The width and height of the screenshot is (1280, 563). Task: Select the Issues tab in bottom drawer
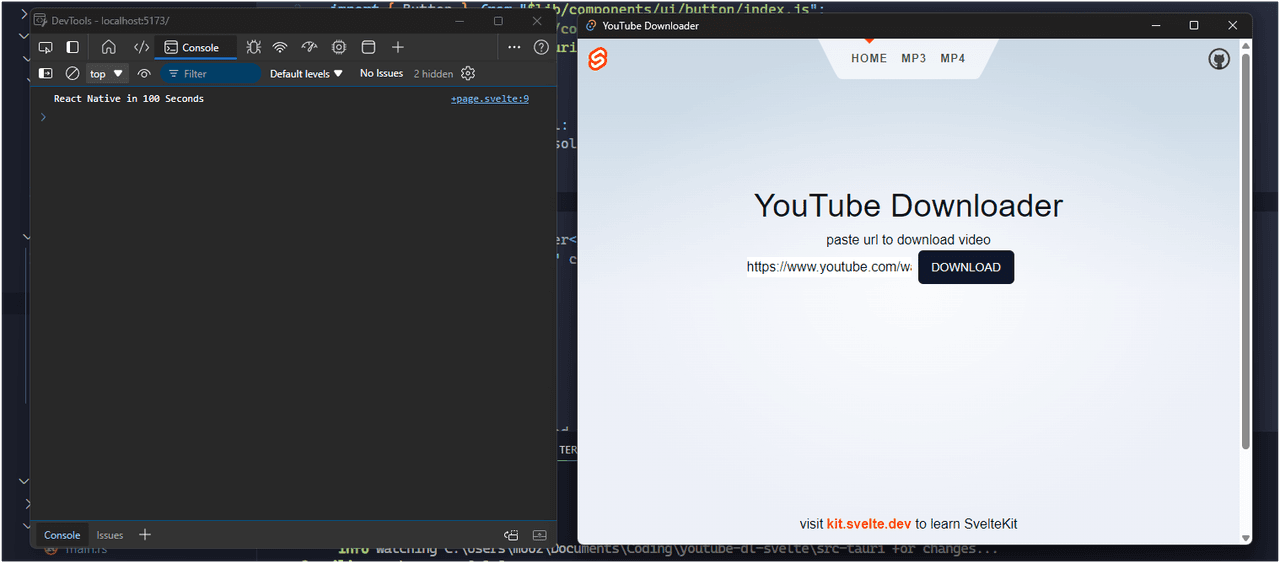pos(110,535)
